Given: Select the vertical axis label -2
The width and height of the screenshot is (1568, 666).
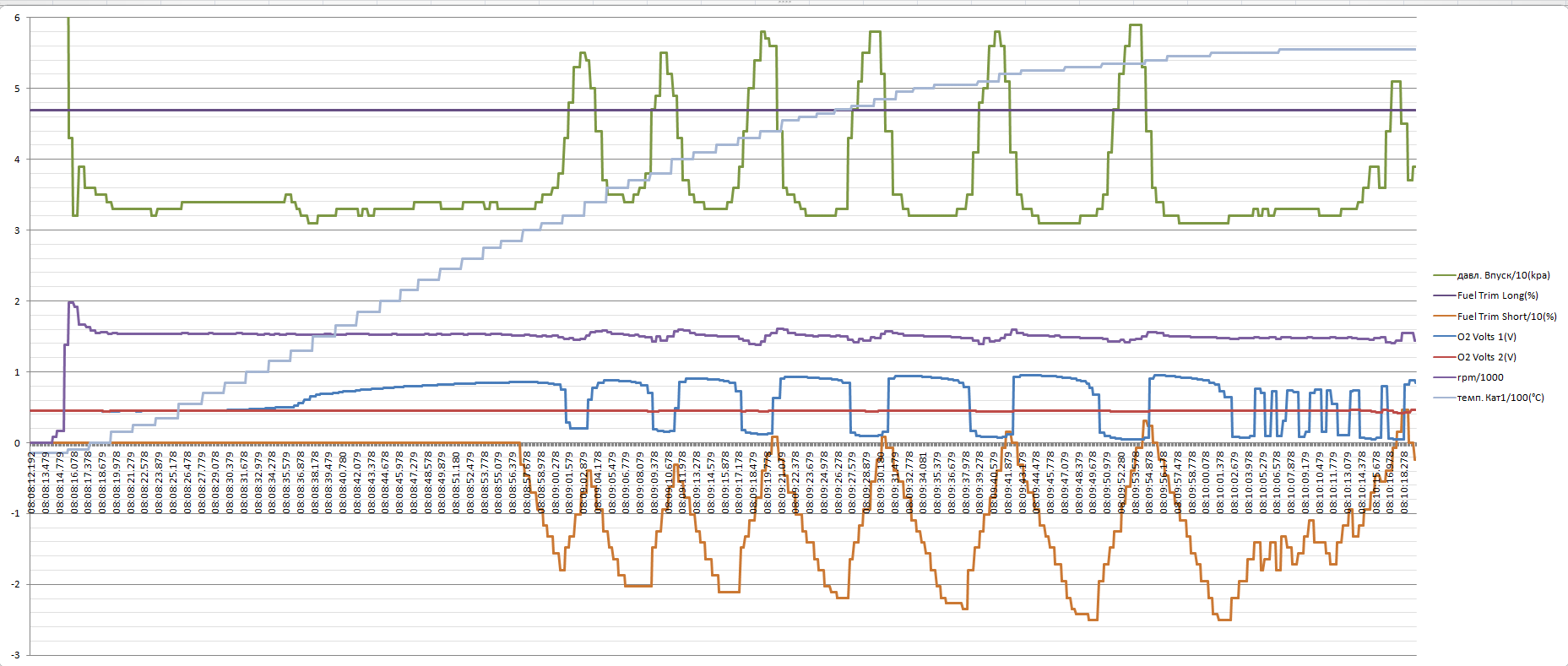Looking at the screenshot, I should 15,584.
